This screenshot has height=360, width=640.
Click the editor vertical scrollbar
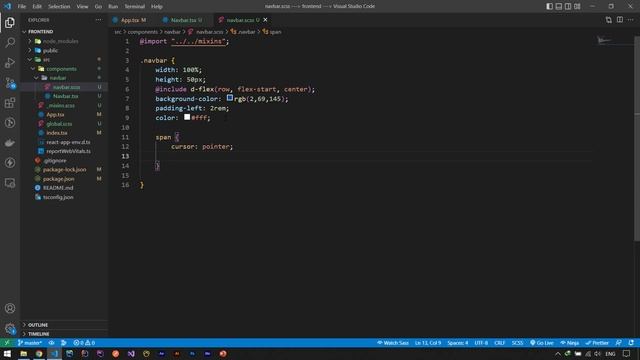click(x=637, y=139)
